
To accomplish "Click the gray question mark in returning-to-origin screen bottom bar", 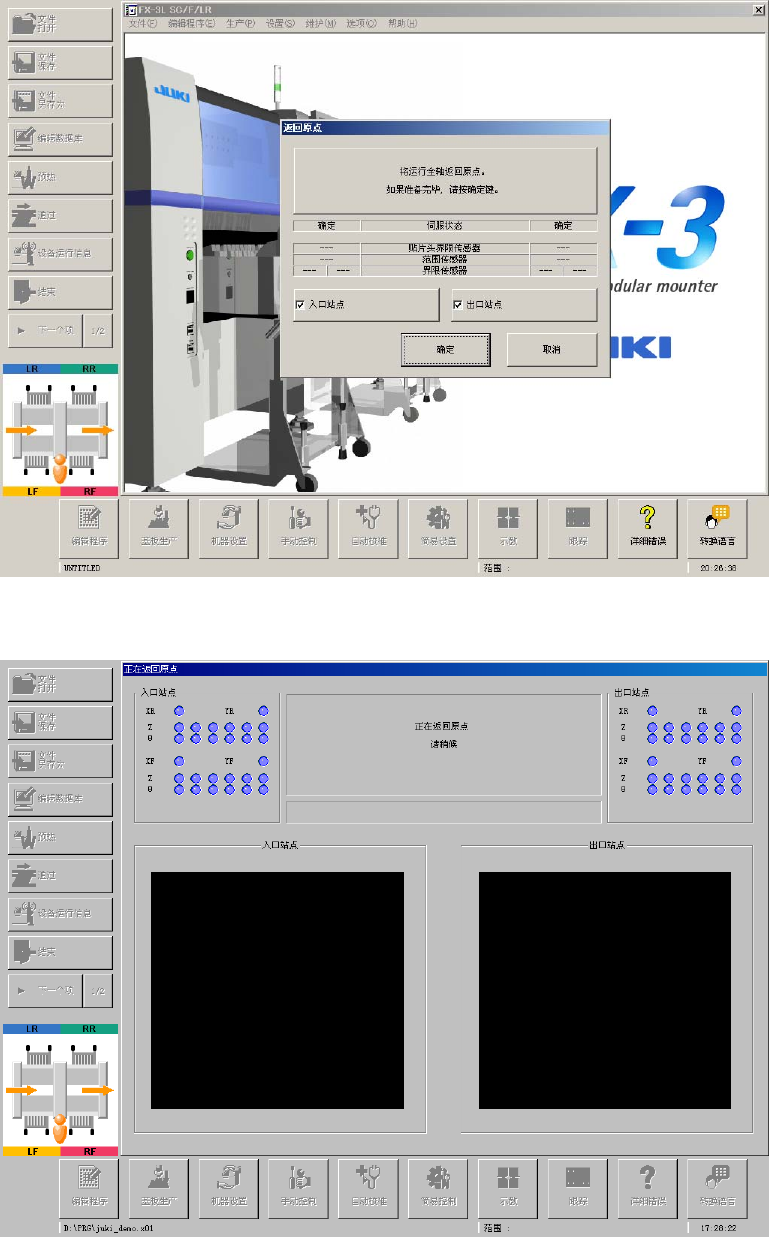I will coord(647,1188).
